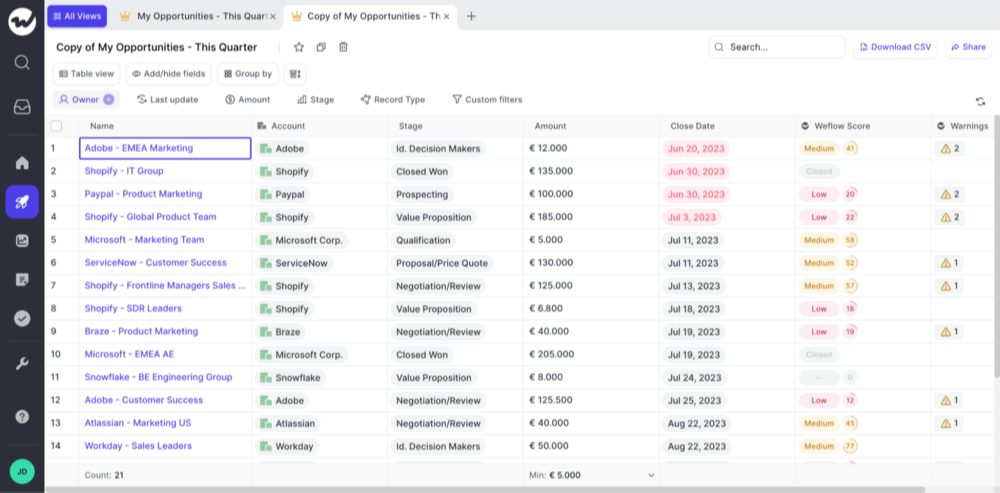Open Add/hide fields
The width and height of the screenshot is (1000, 493).
[x=168, y=74]
